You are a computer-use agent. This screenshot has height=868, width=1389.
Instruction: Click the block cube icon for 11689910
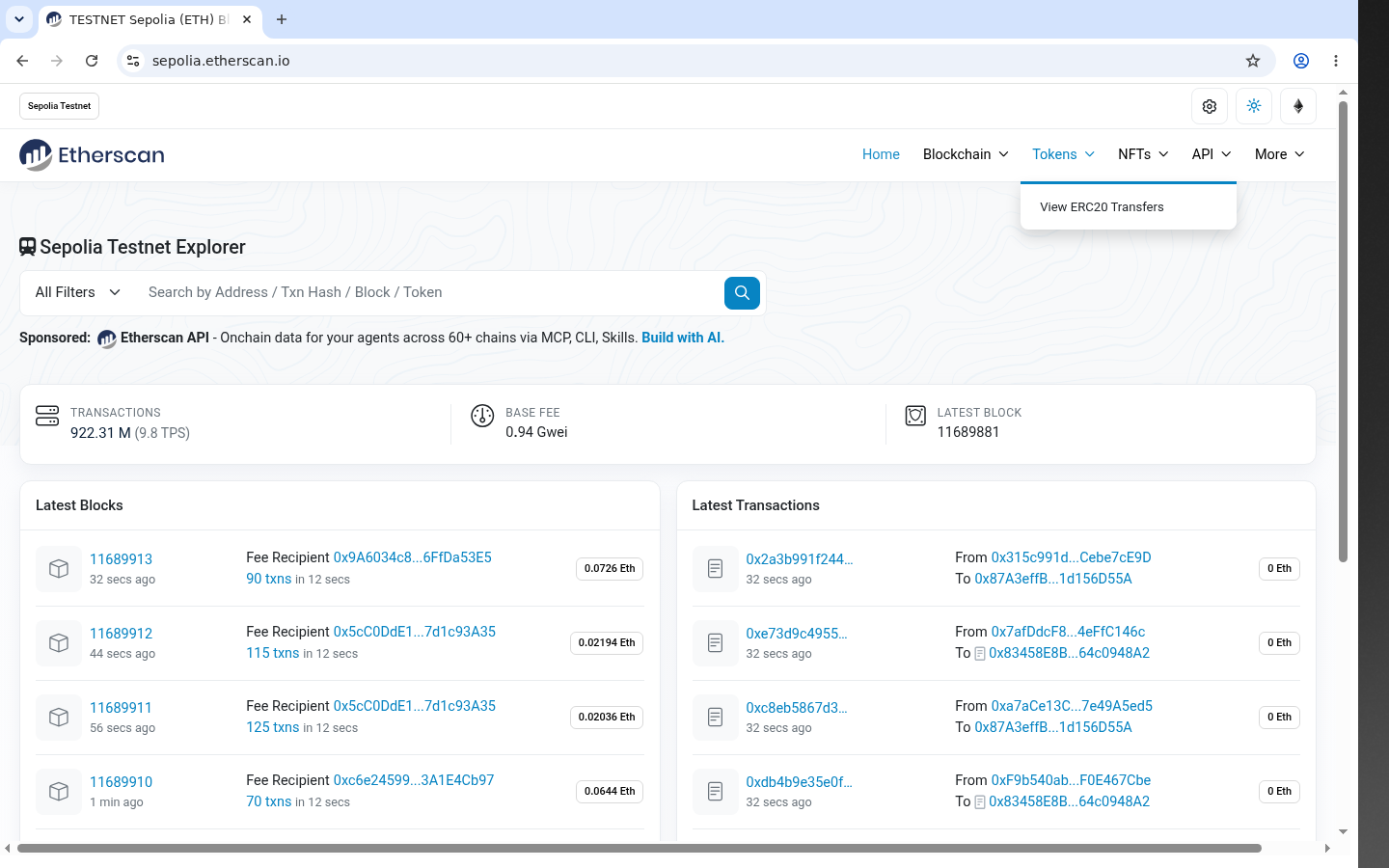coord(59,792)
